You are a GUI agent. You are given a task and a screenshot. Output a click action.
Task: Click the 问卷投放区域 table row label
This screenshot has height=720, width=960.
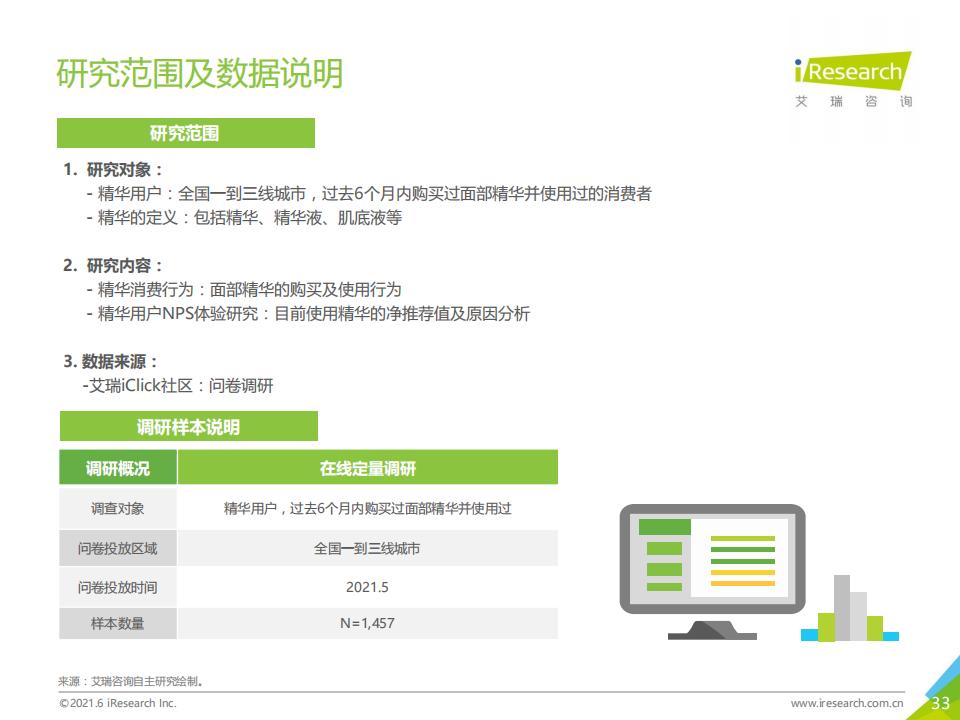(x=118, y=548)
